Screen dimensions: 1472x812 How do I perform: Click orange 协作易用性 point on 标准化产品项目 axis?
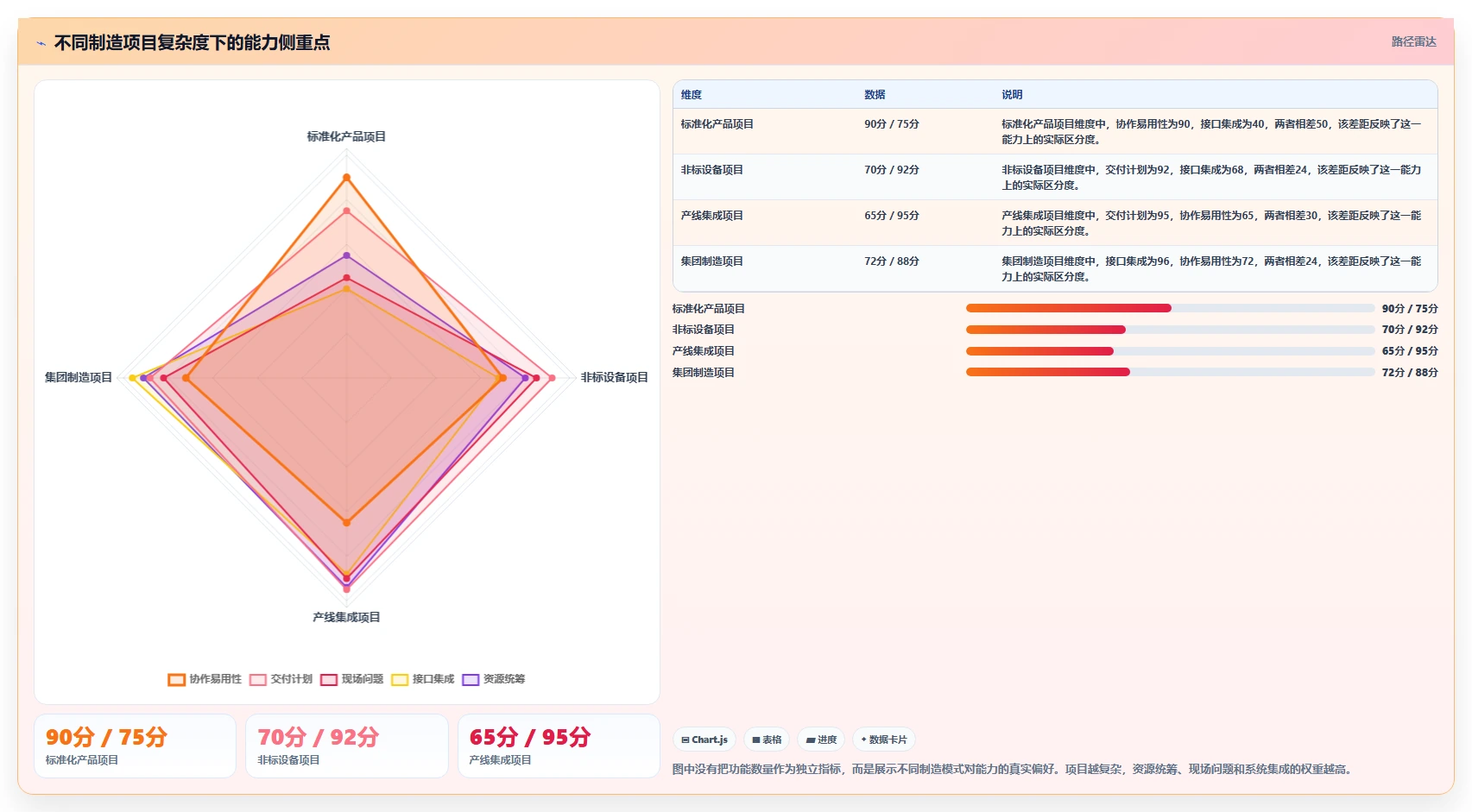click(346, 178)
